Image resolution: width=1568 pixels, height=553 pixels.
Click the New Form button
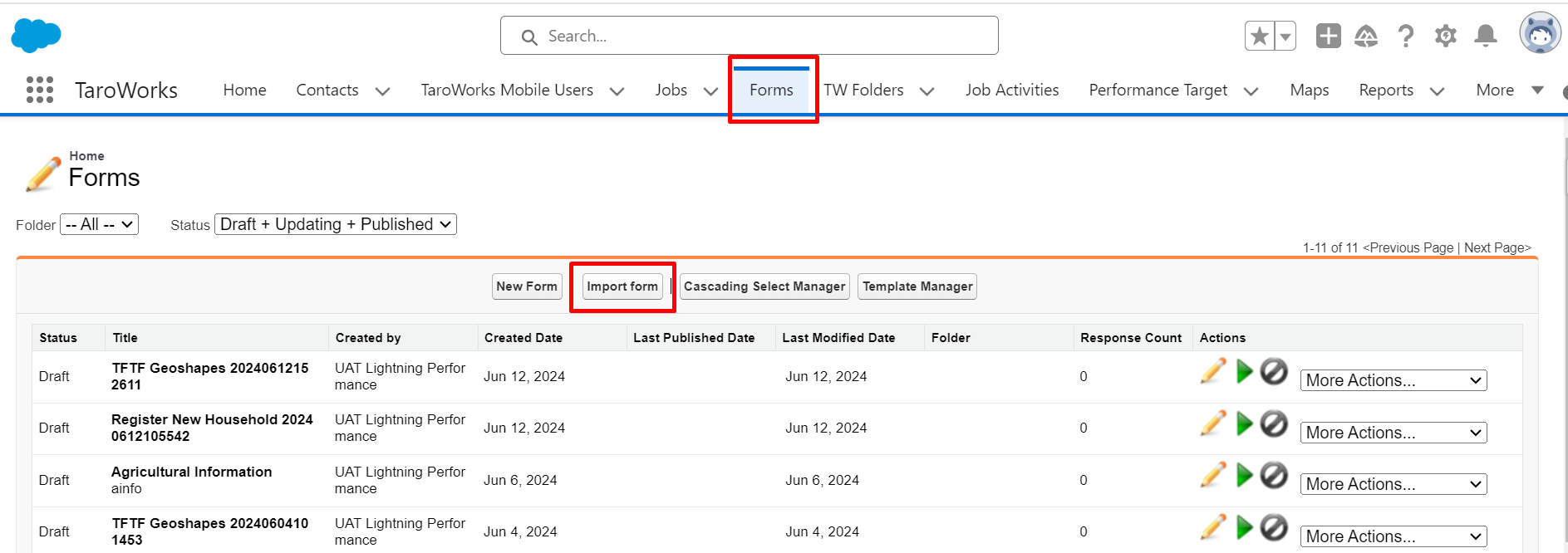[526, 286]
